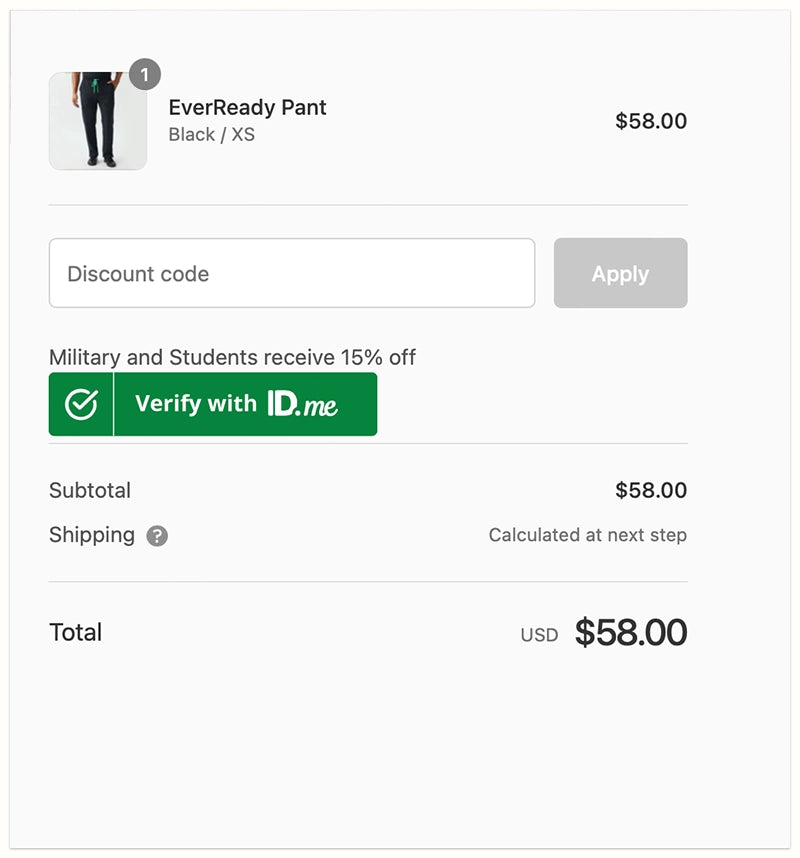Click the shipping help question mark icon
The height and width of the screenshot is (858, 800).
coord(157,536)
